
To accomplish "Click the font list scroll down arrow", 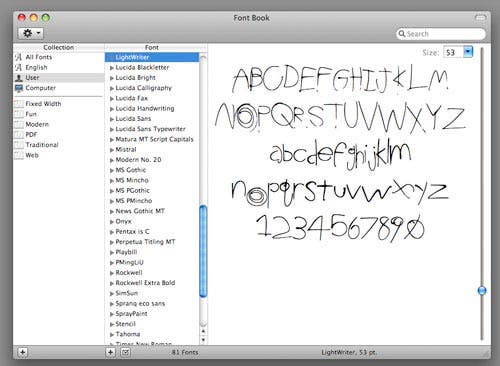I will click(203, 340).
